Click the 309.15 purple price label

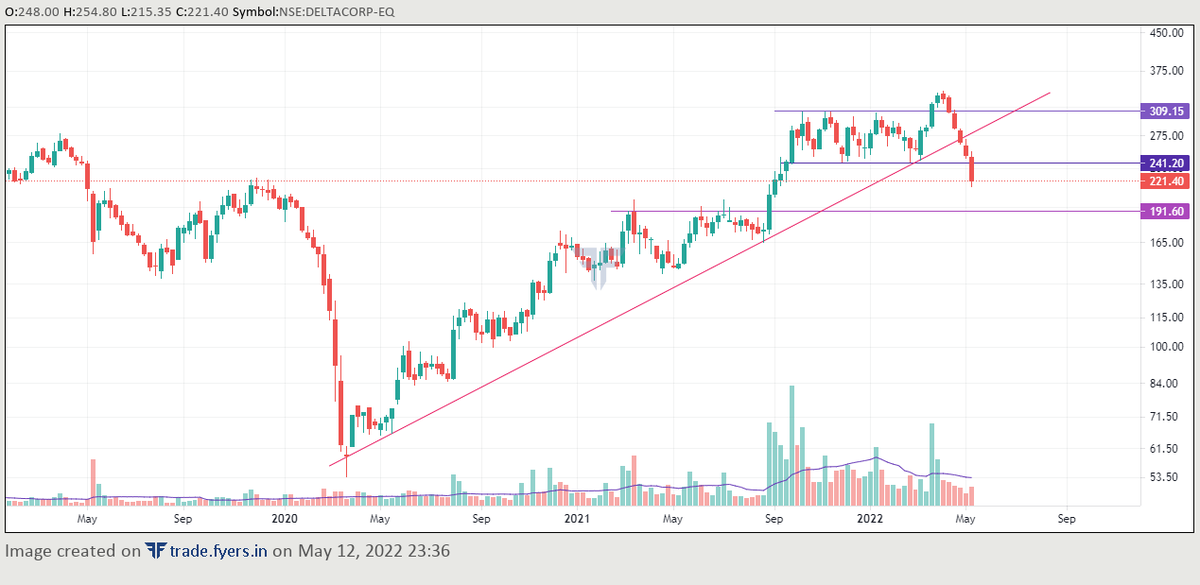tap(1167, 111)
